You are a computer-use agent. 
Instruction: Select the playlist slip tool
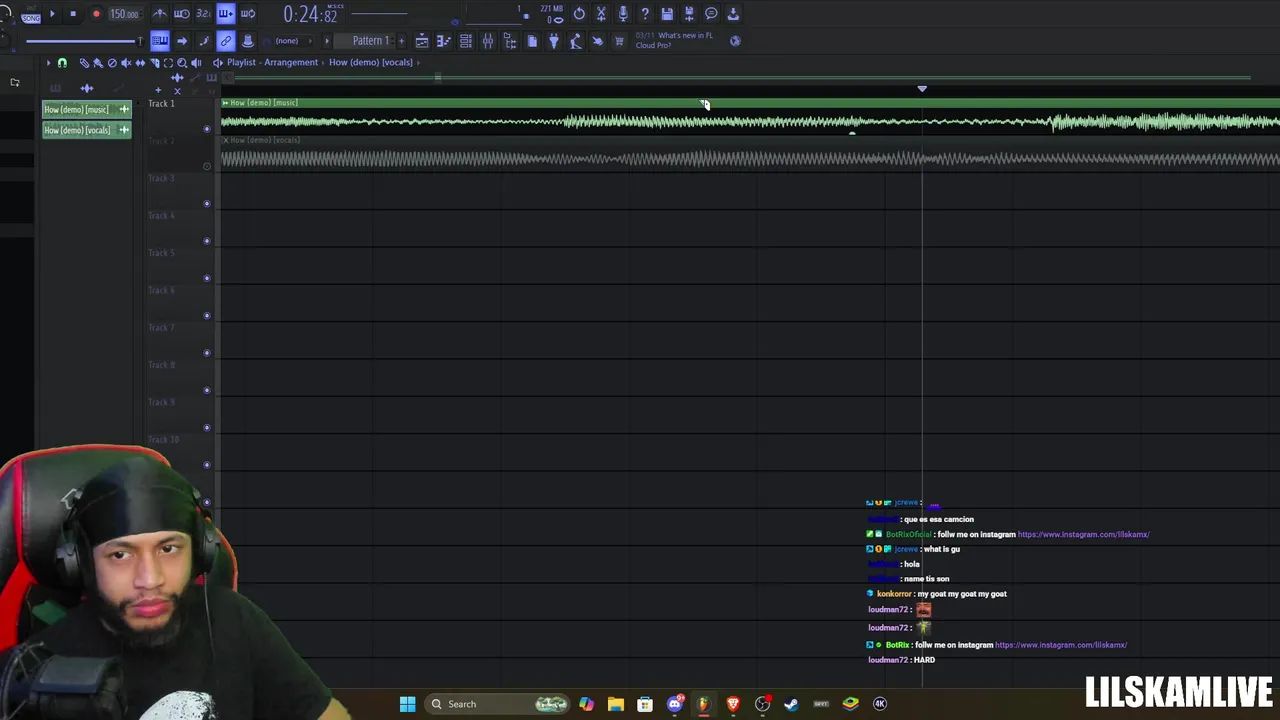click(140, 63)
